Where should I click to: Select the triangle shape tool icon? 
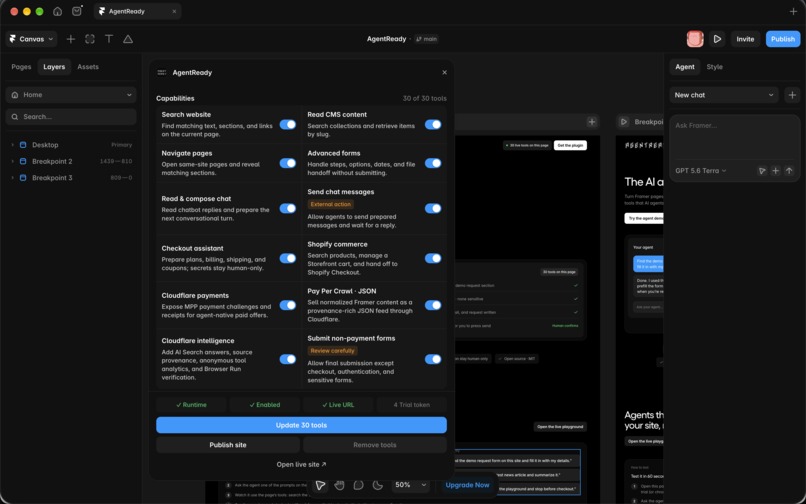[128, 39]
